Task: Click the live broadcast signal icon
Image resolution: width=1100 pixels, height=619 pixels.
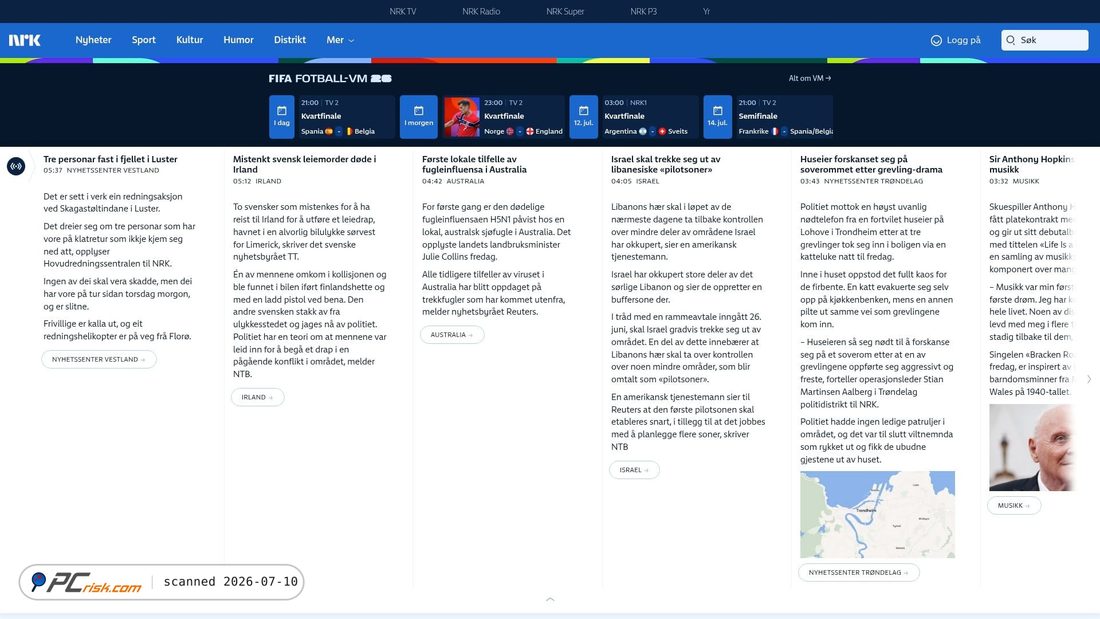Action: point(16,166)
